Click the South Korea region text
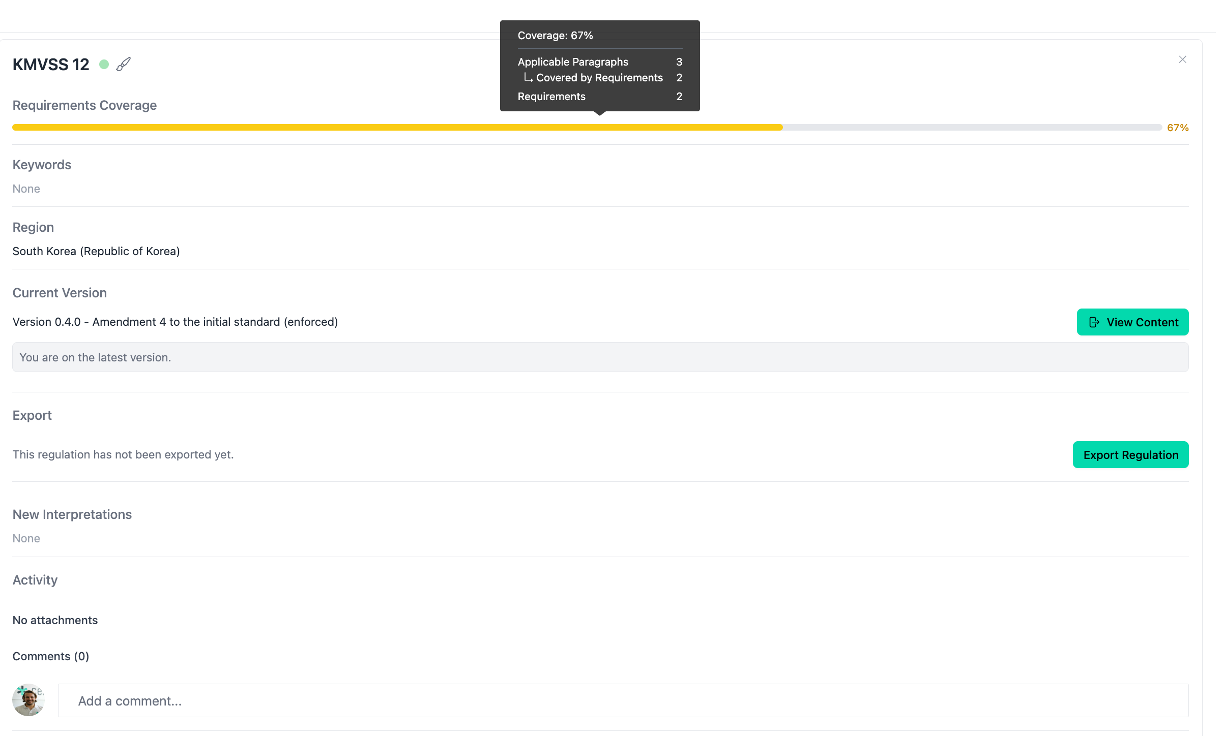The height and width of the screenshot is (736, 1224). pos(96,251)
